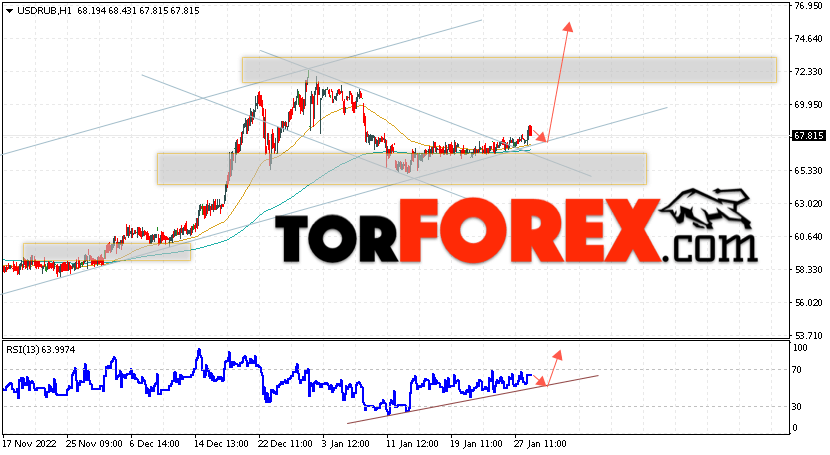Click the 11 Jan 12:00 date label
Screen dimensions: 830x455
tap(412, 443)
